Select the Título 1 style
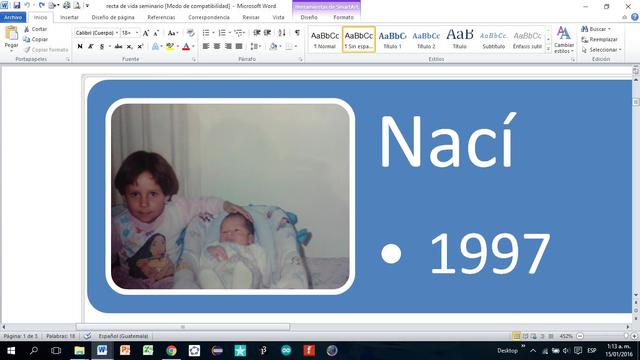 pos(392,40)
